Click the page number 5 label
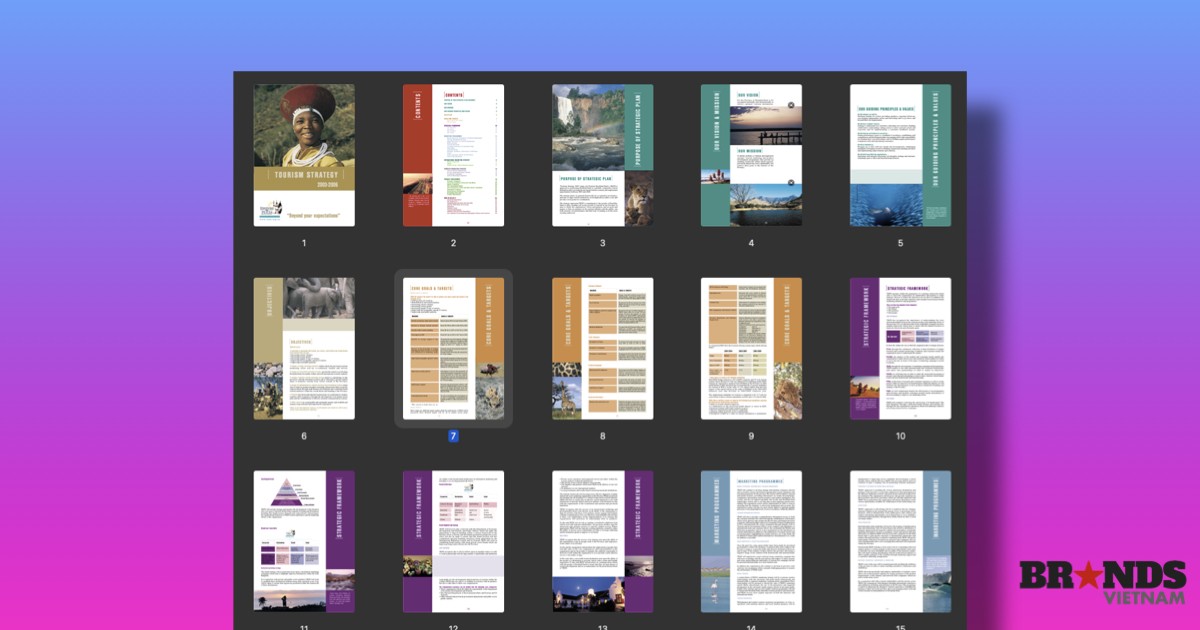The image size is (1200, 630). coord(900,243)
